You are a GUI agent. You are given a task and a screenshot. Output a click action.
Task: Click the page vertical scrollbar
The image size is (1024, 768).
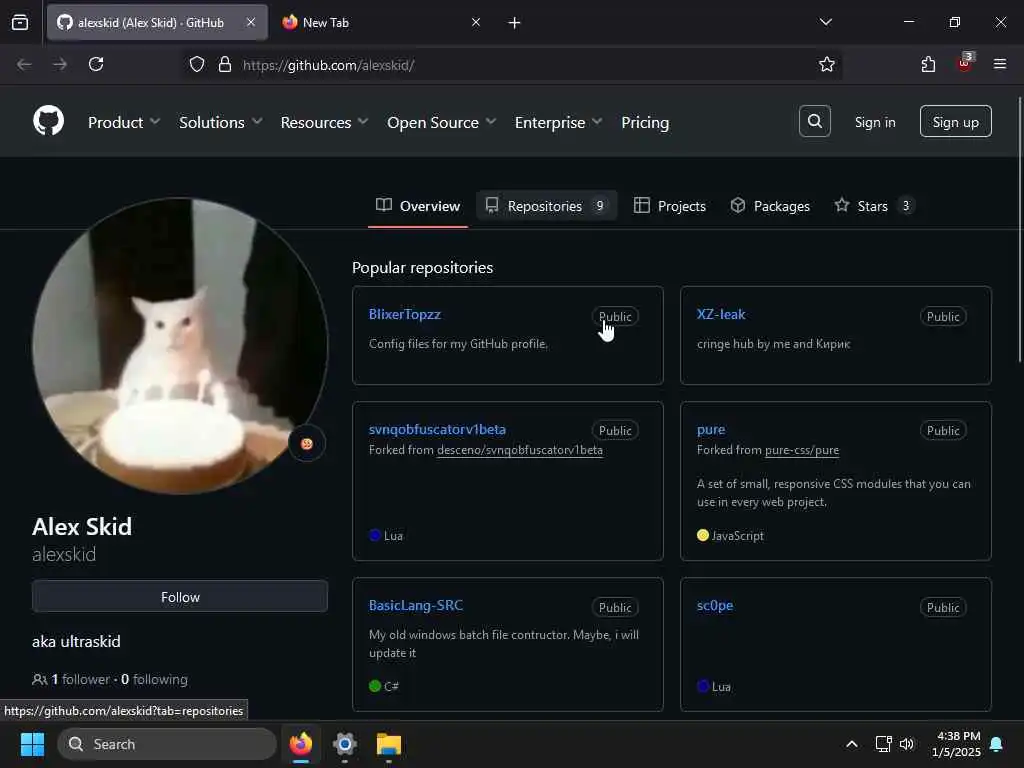pyautogui.click(x=1019, y=229)
